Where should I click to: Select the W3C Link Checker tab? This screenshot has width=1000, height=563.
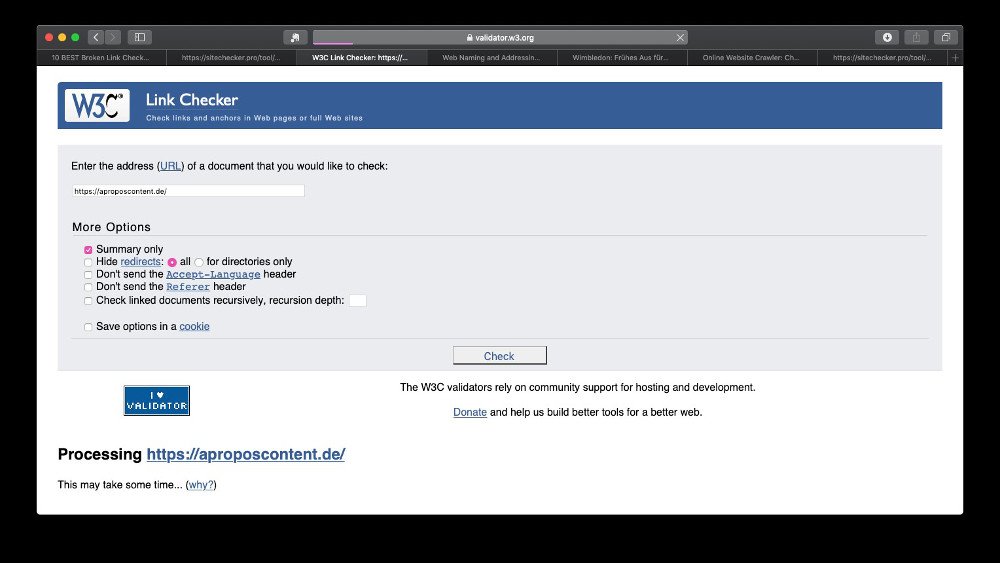(361, 57)
